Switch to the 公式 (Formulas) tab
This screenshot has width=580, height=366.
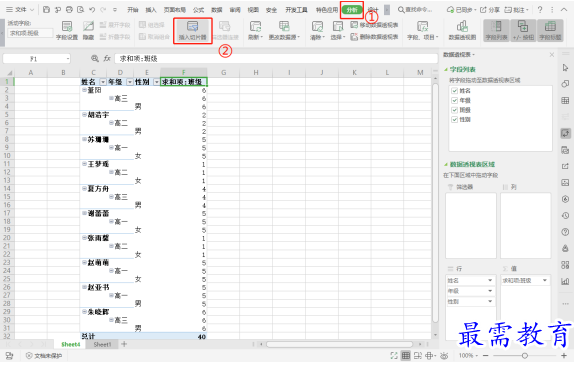pos(199,10)
